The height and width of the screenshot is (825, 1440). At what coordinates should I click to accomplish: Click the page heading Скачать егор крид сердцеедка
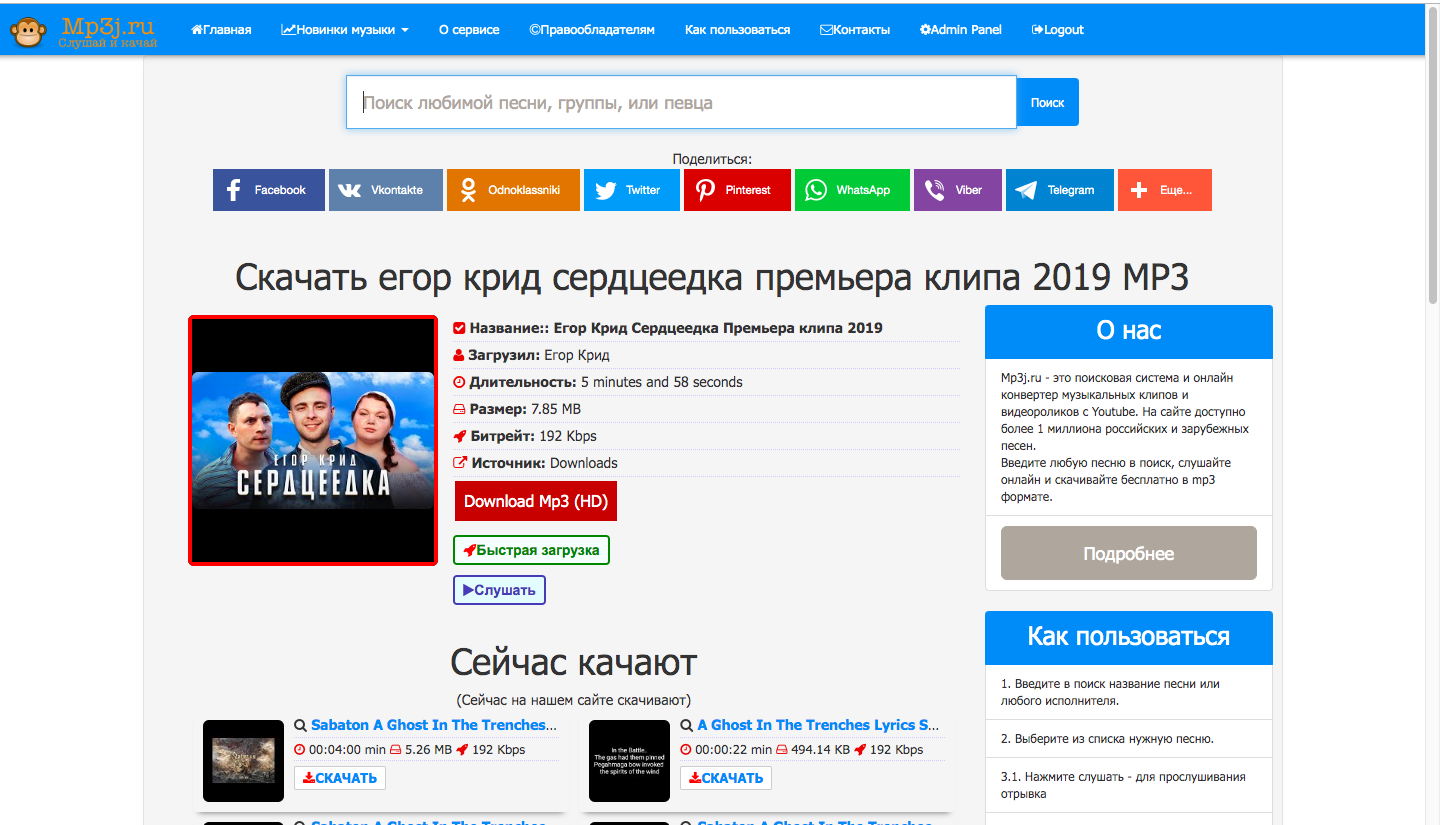[x=712, y=278]
